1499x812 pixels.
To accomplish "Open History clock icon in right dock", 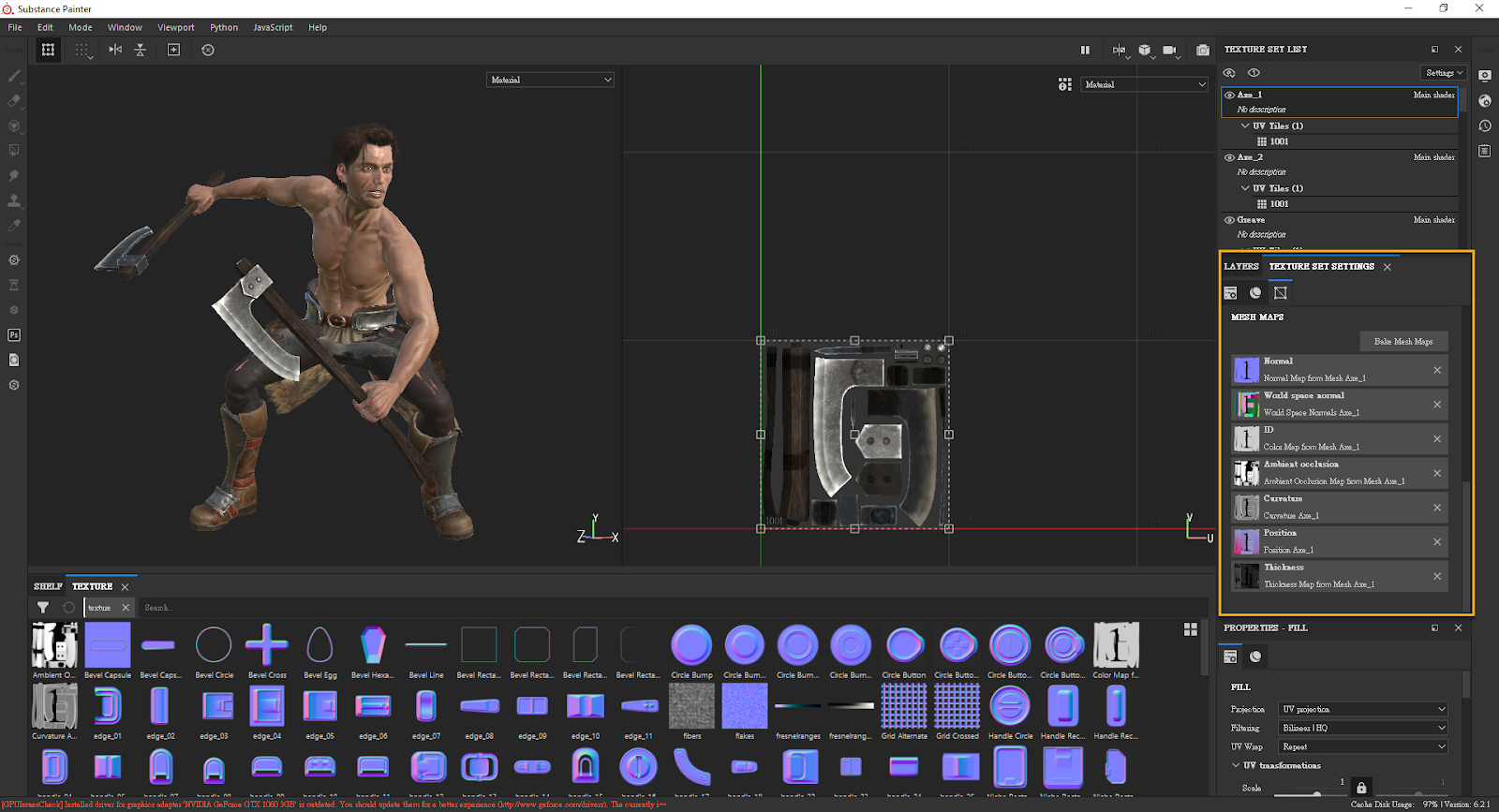I will click(x=1485, y=125).
